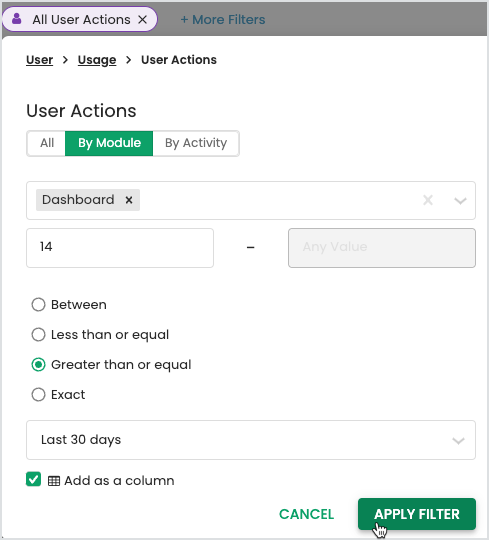The width and height of the screenshot is (489, 540).
Task: Uncheck the Add as a column checkbox
Action: 33,479
